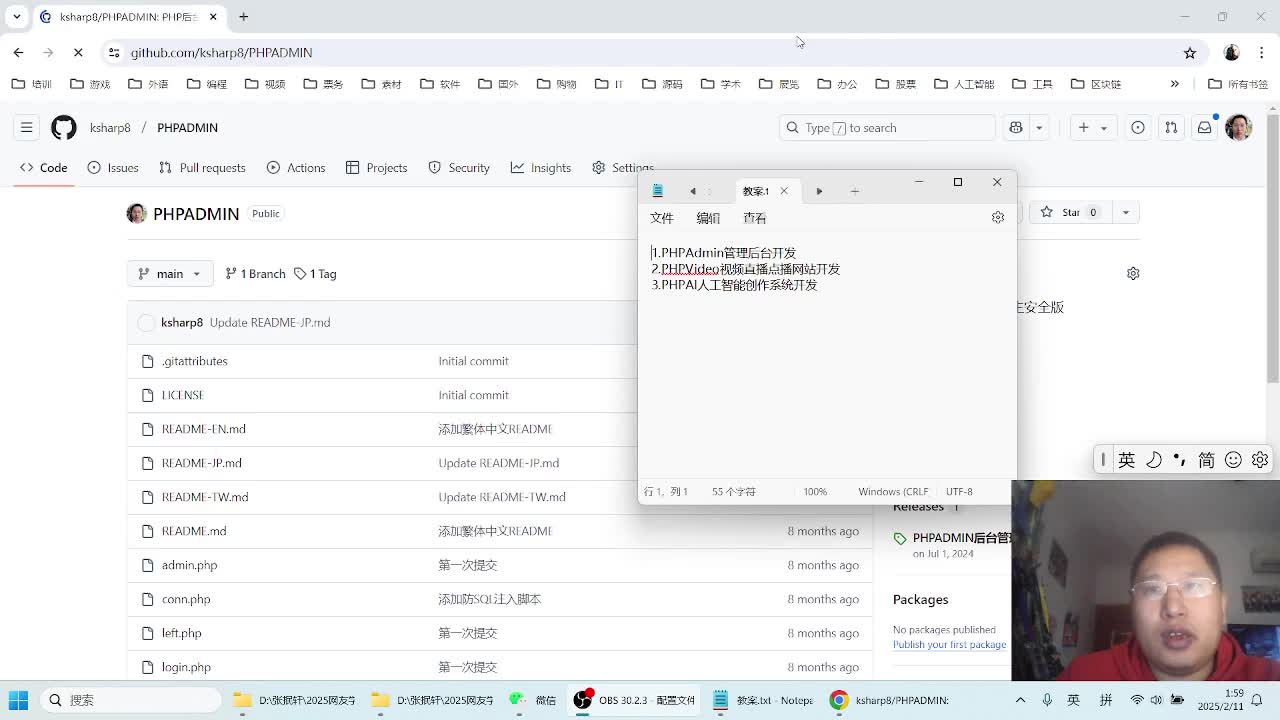Open Windows Start menu
This screenshot has height=720, width=1280.
click(x=19, y=700)
